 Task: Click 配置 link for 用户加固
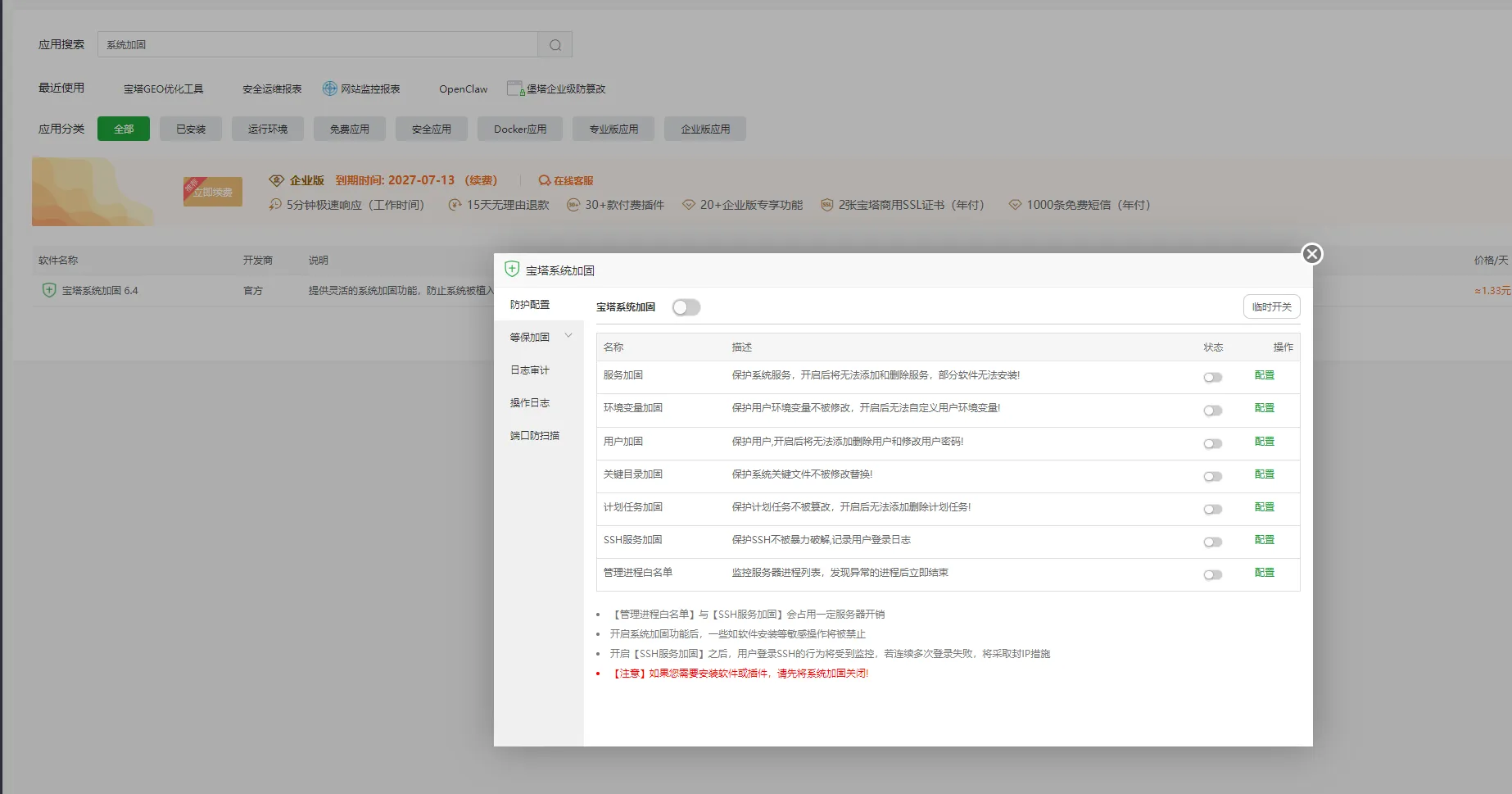point(1265,441)
